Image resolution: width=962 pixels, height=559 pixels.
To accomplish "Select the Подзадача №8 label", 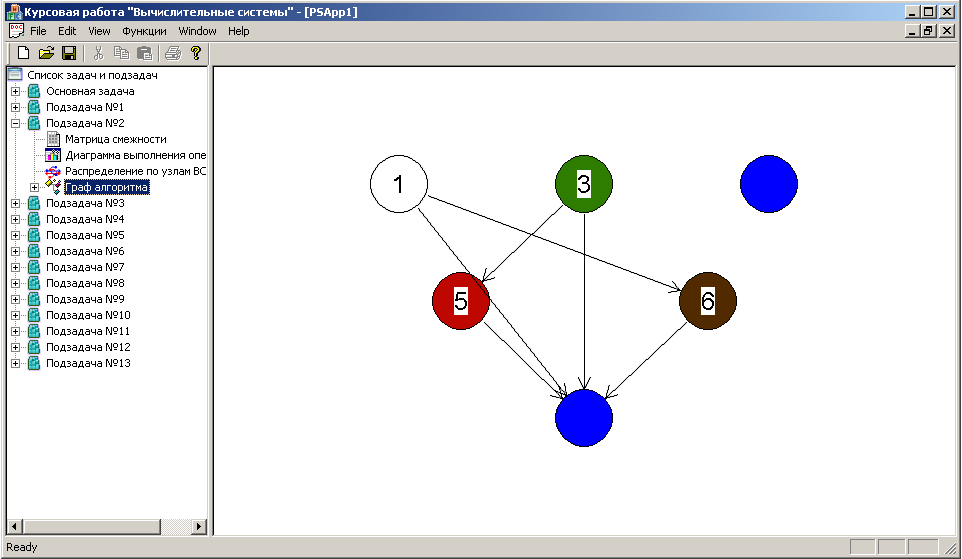I will [x=85, y=283].
